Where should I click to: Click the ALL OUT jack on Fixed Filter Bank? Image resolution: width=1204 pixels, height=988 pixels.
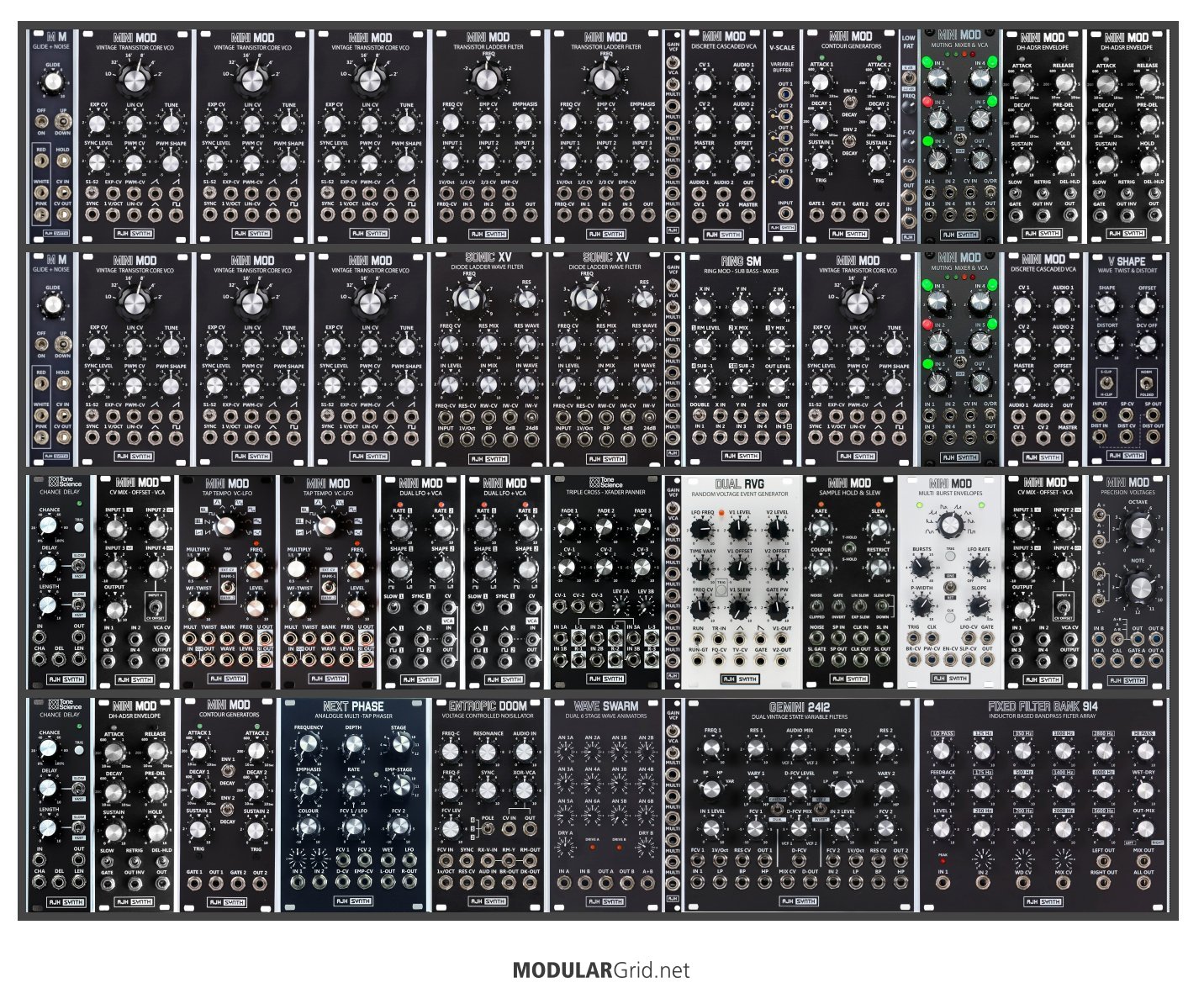click(1143, 883)
